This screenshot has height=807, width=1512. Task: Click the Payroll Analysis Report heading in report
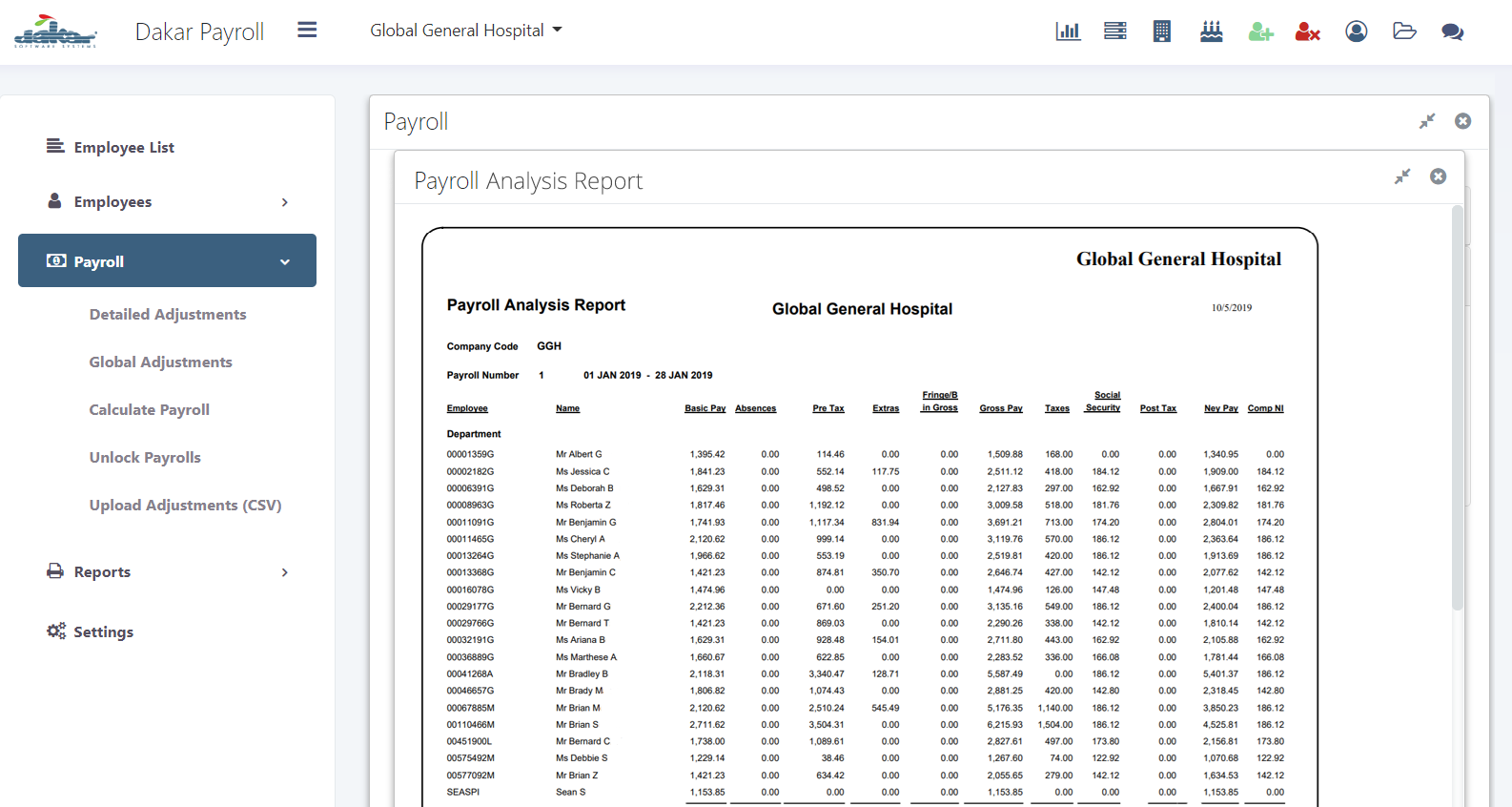(536, 305)
